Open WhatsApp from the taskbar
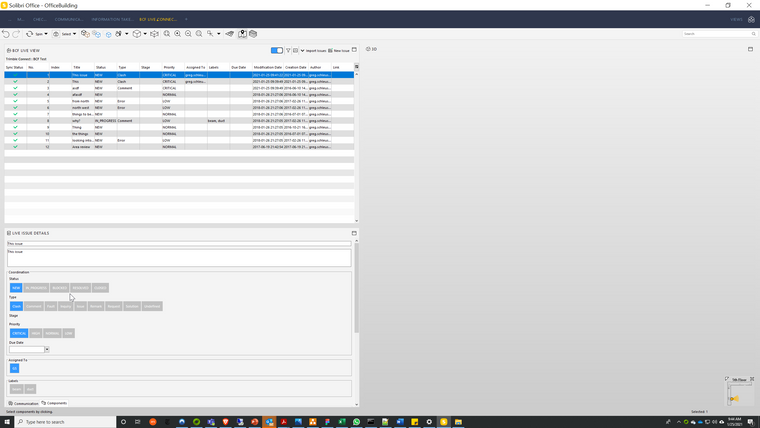The image size is (760, 428). (x=356, y=422)
